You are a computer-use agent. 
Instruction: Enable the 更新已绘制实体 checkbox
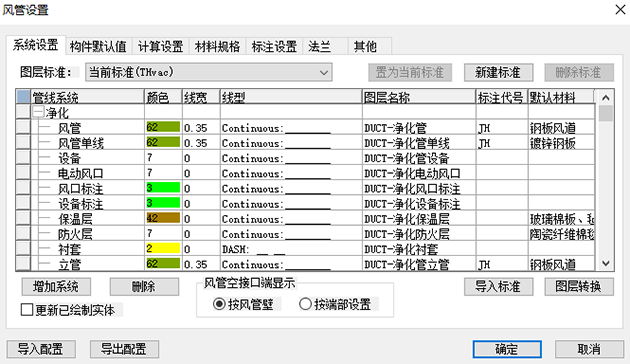pyautogui.click(x=27, y=310)
